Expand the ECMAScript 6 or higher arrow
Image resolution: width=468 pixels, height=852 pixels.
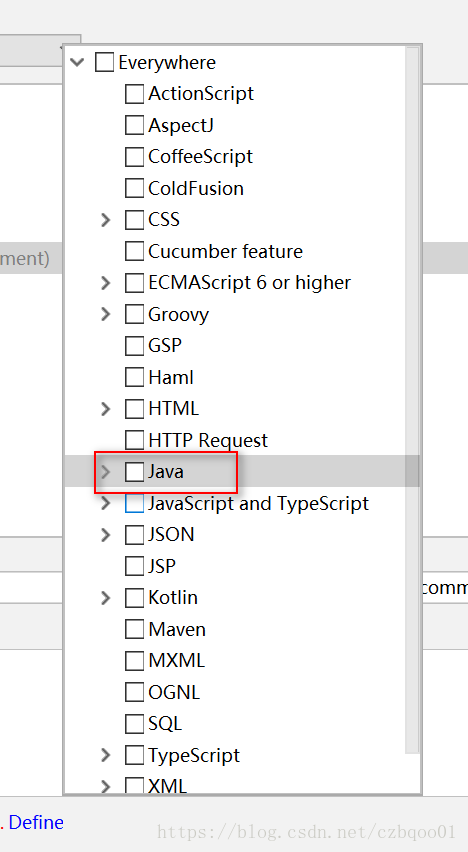click(106, 283)
